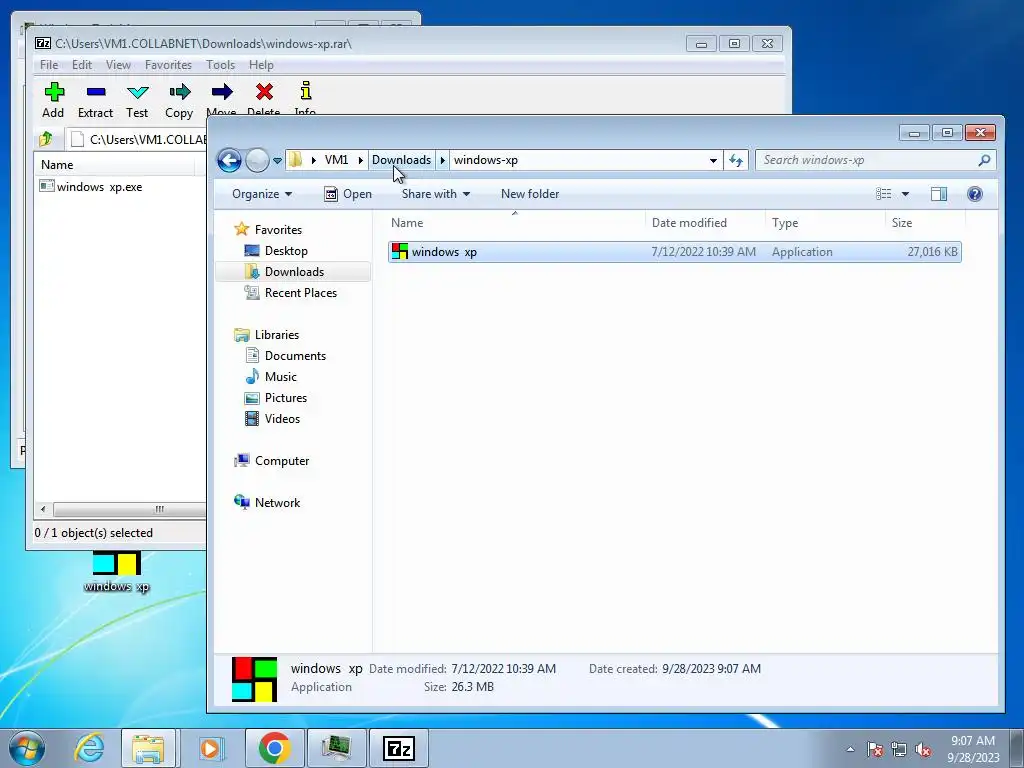Image resolution: width=1024 pixels, height=768 pixels.
Task: Open the Edit menu in 7-Zip
Action: (82, 65)
